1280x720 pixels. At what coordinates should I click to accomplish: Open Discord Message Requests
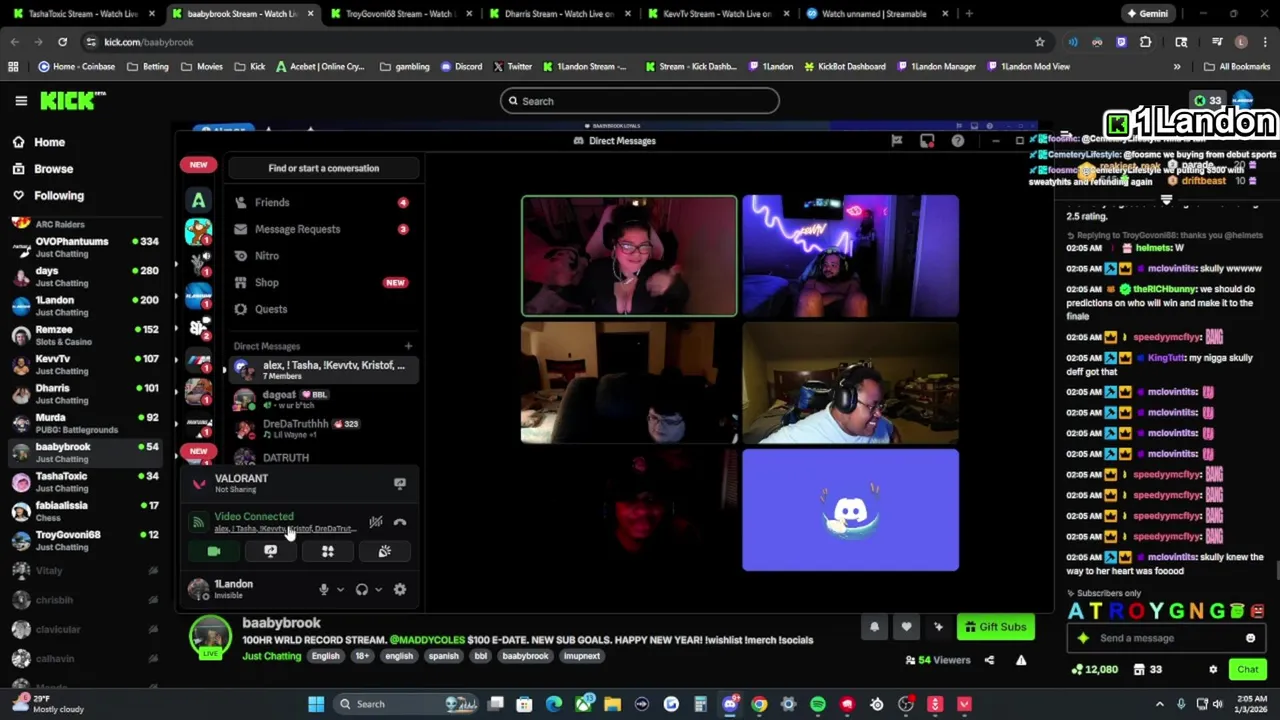tap(322, 229)
